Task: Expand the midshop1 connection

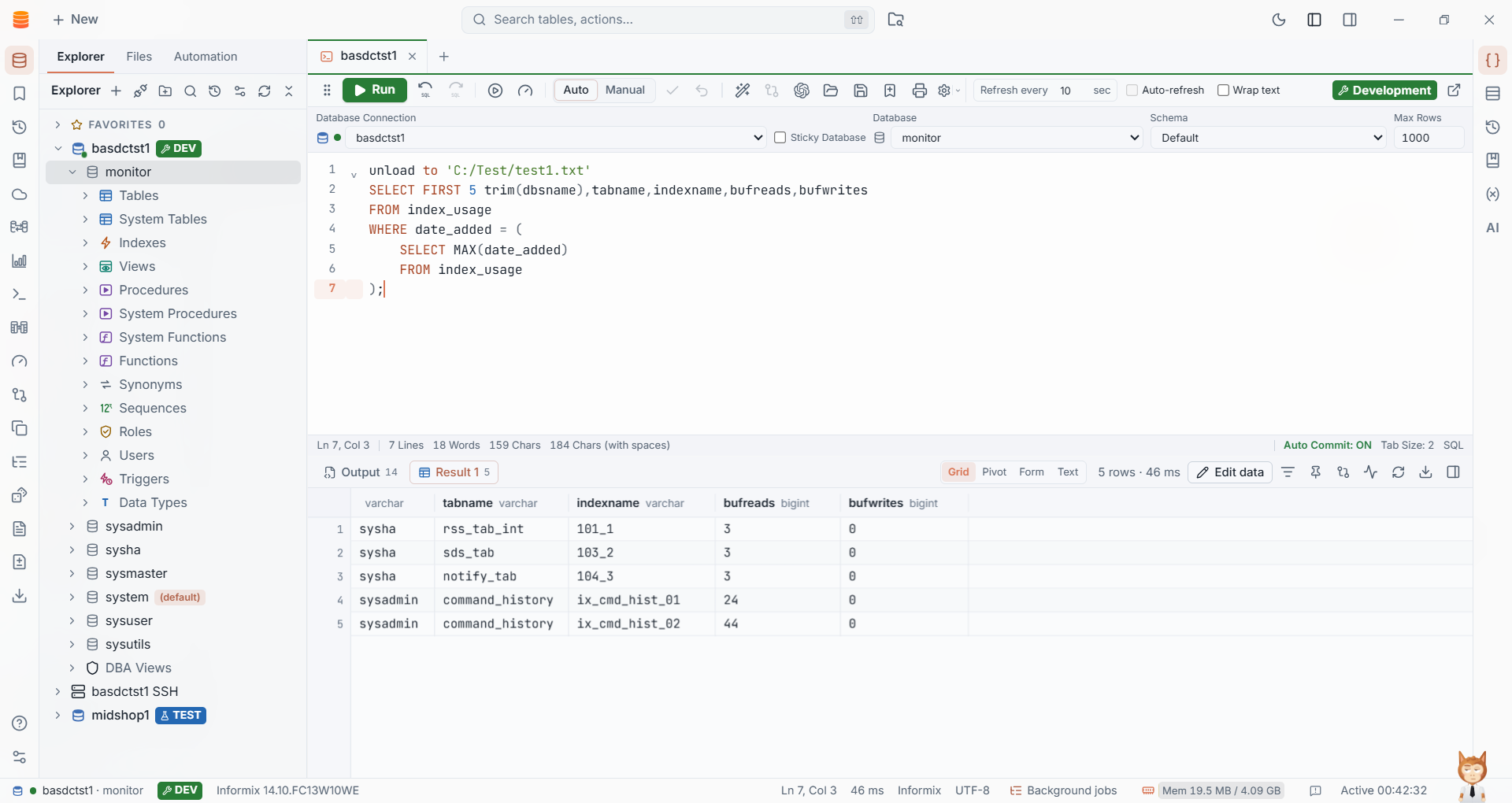Action: click(x=57, y=716)
